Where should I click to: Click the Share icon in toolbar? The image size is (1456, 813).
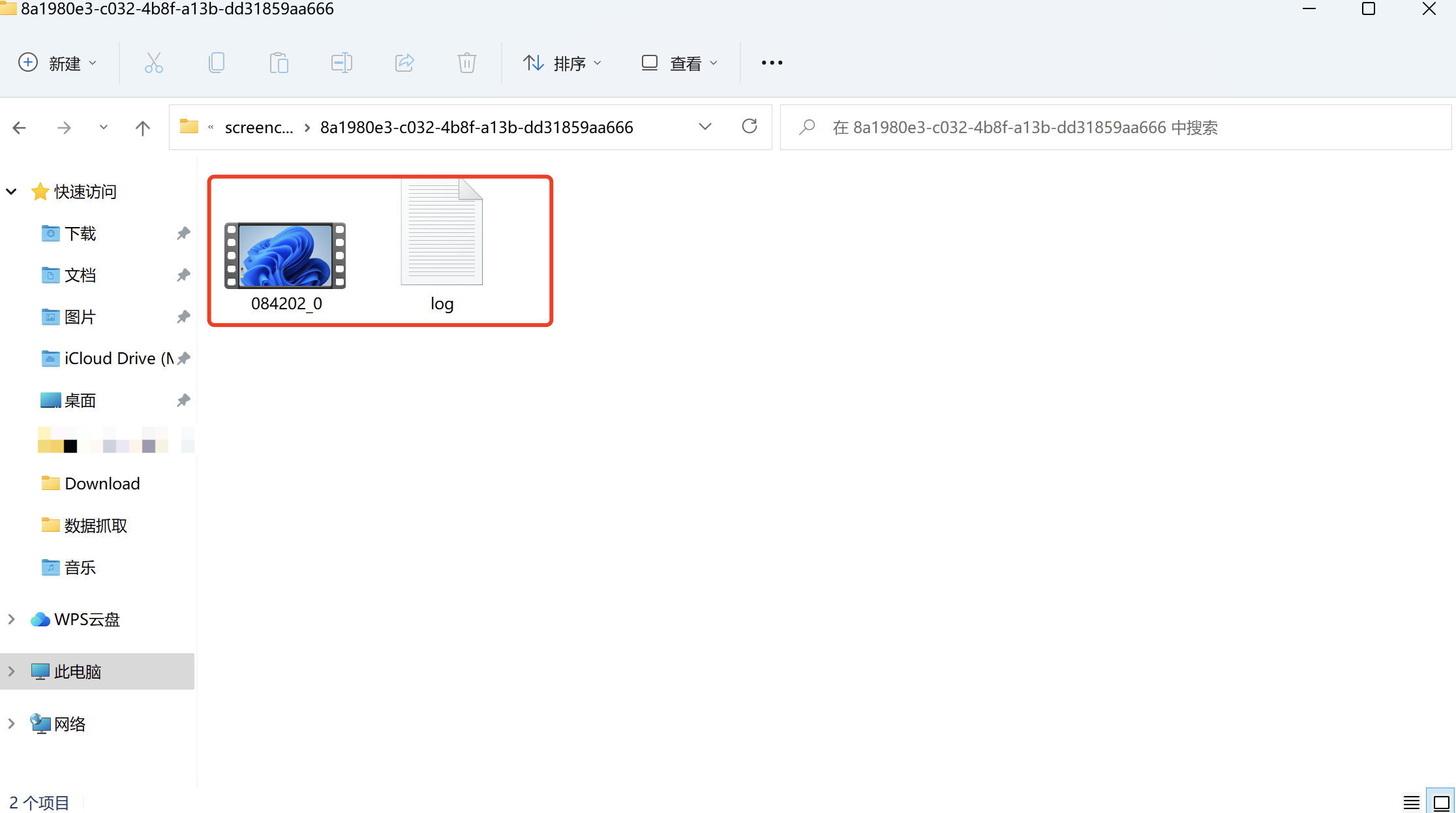(404, 63)
